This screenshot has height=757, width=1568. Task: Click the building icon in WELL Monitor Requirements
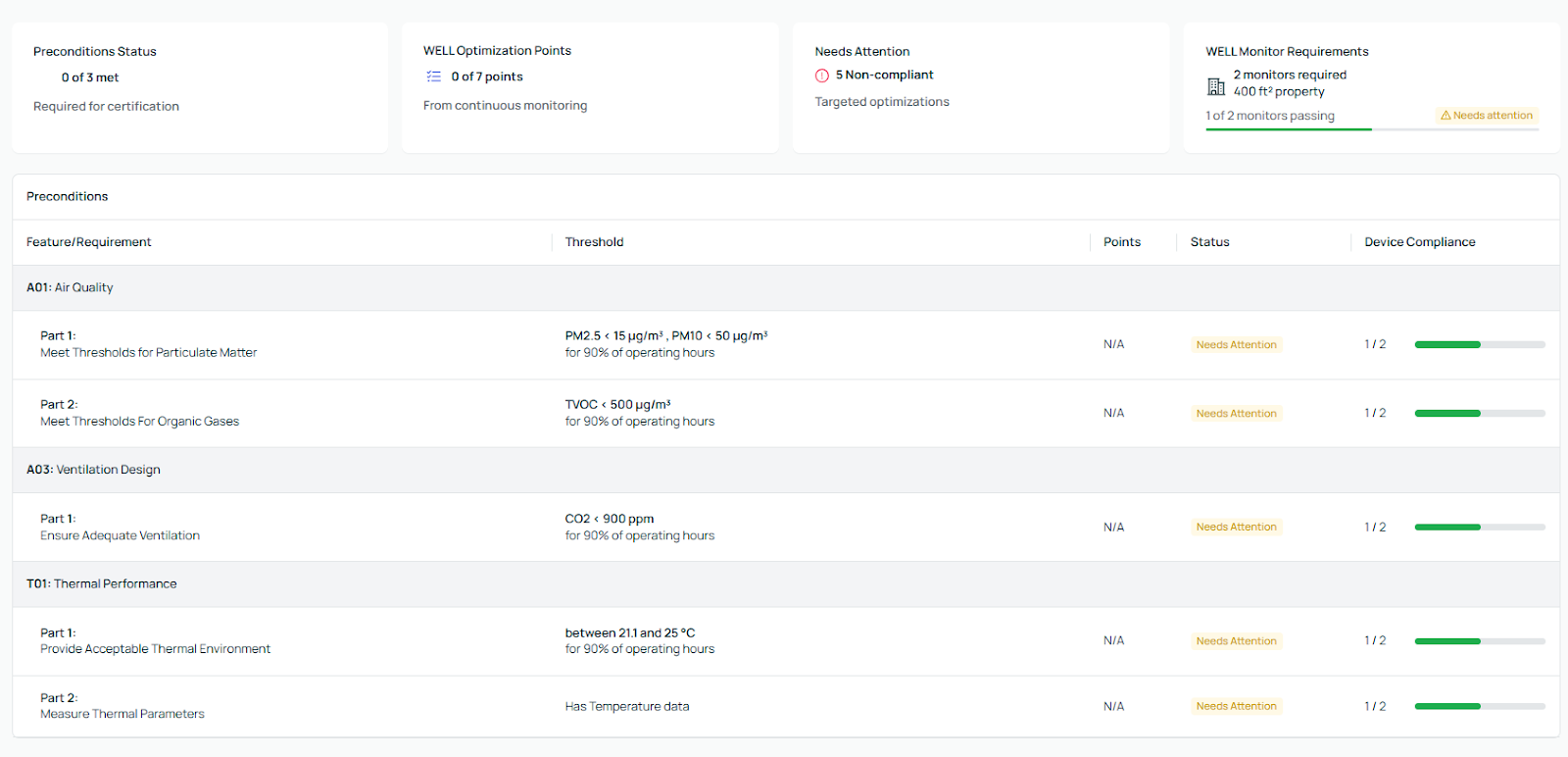(1216, 86)
